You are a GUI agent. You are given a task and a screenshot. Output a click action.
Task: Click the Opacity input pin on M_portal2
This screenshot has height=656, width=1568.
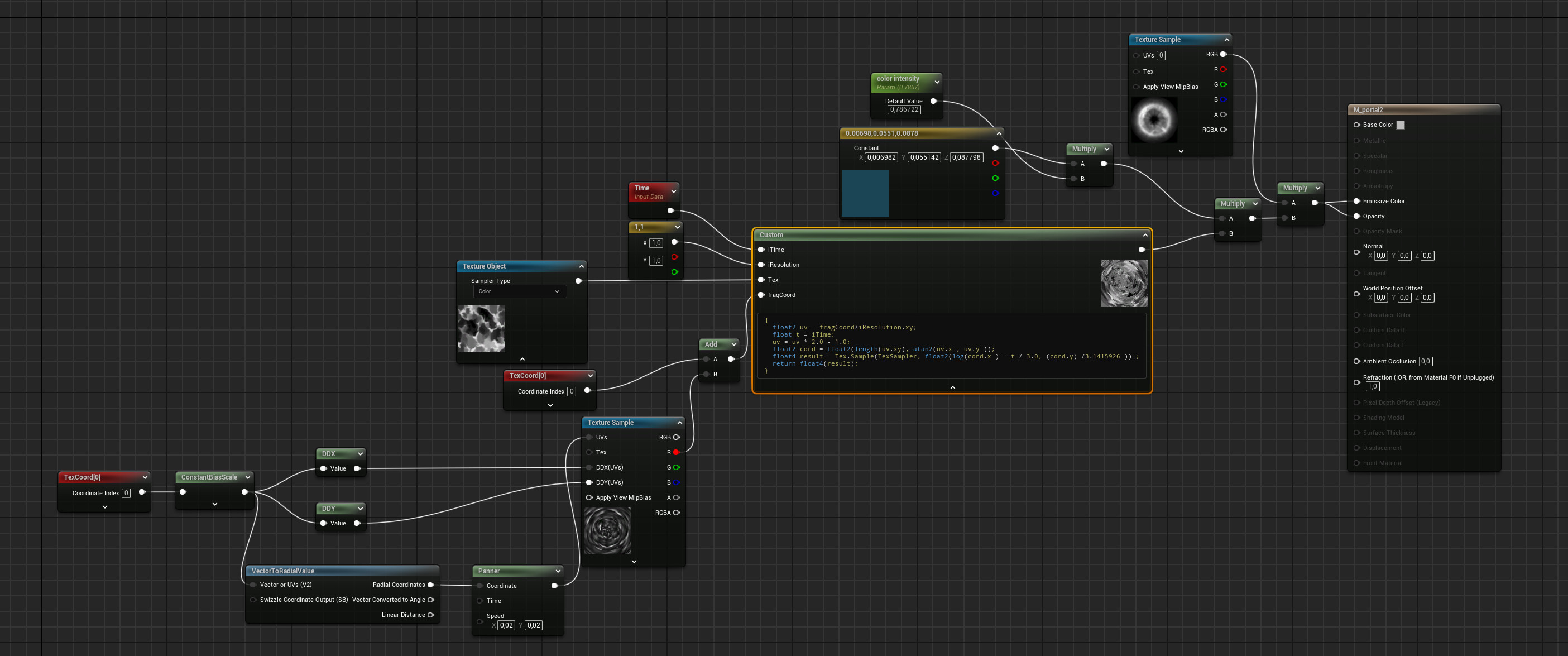1357,216
